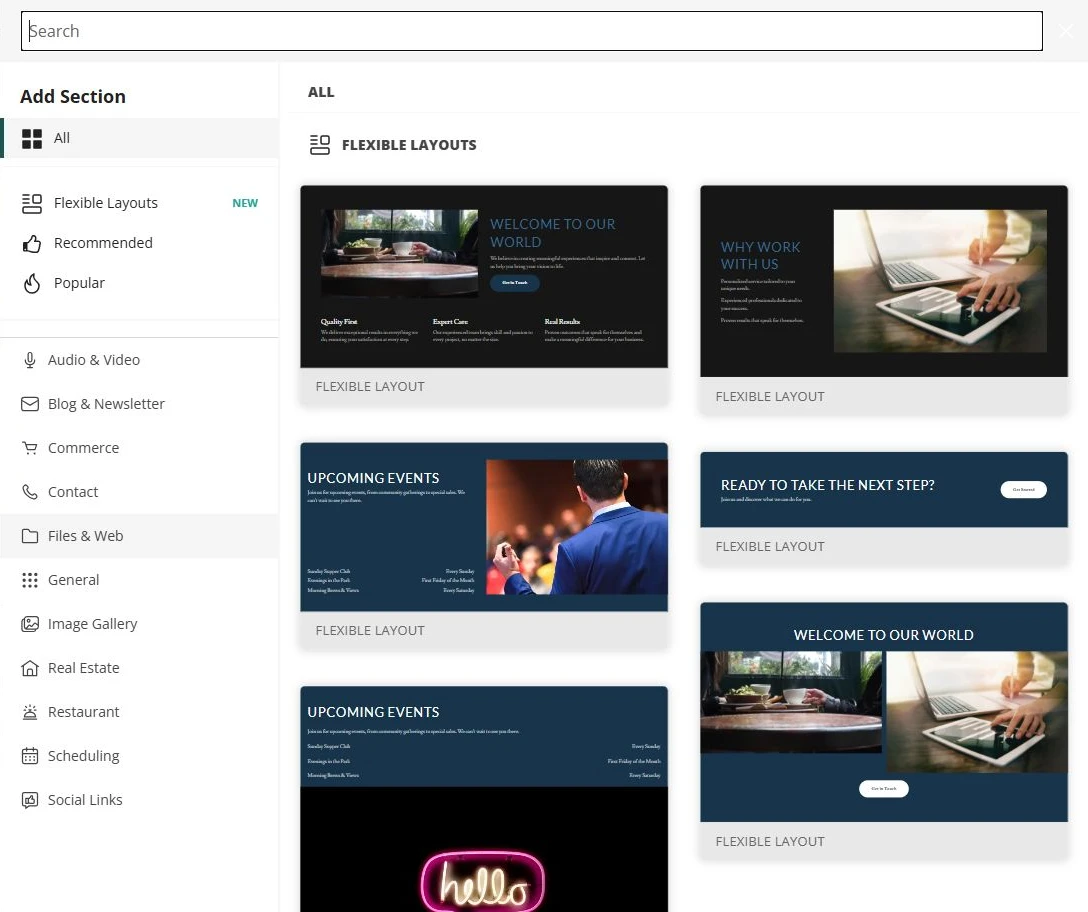
Task: Close the Add Section panel
Action: point(1066,31)
